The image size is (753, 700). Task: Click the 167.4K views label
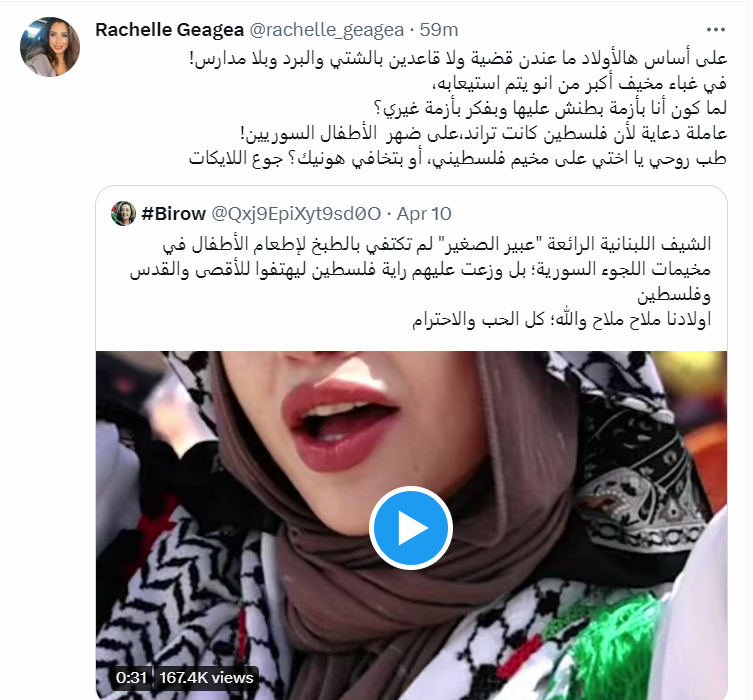[x=206, y=677]
